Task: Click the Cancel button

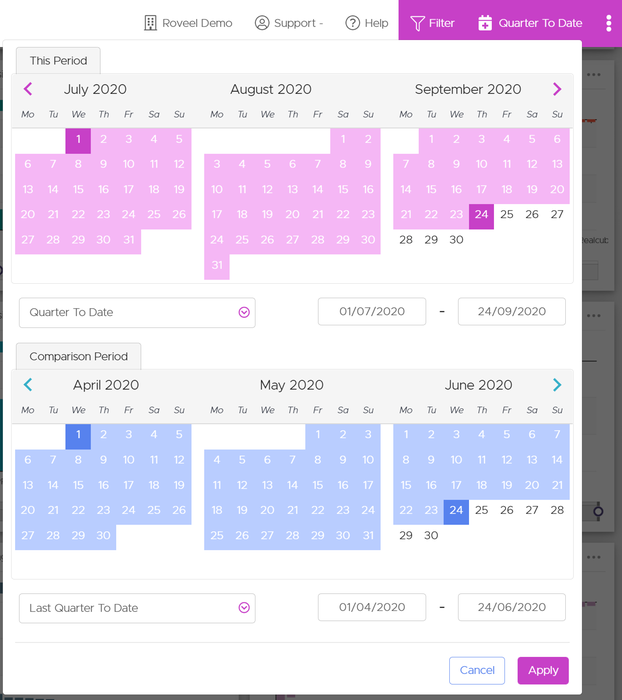Action: click(x=477, y=670)
